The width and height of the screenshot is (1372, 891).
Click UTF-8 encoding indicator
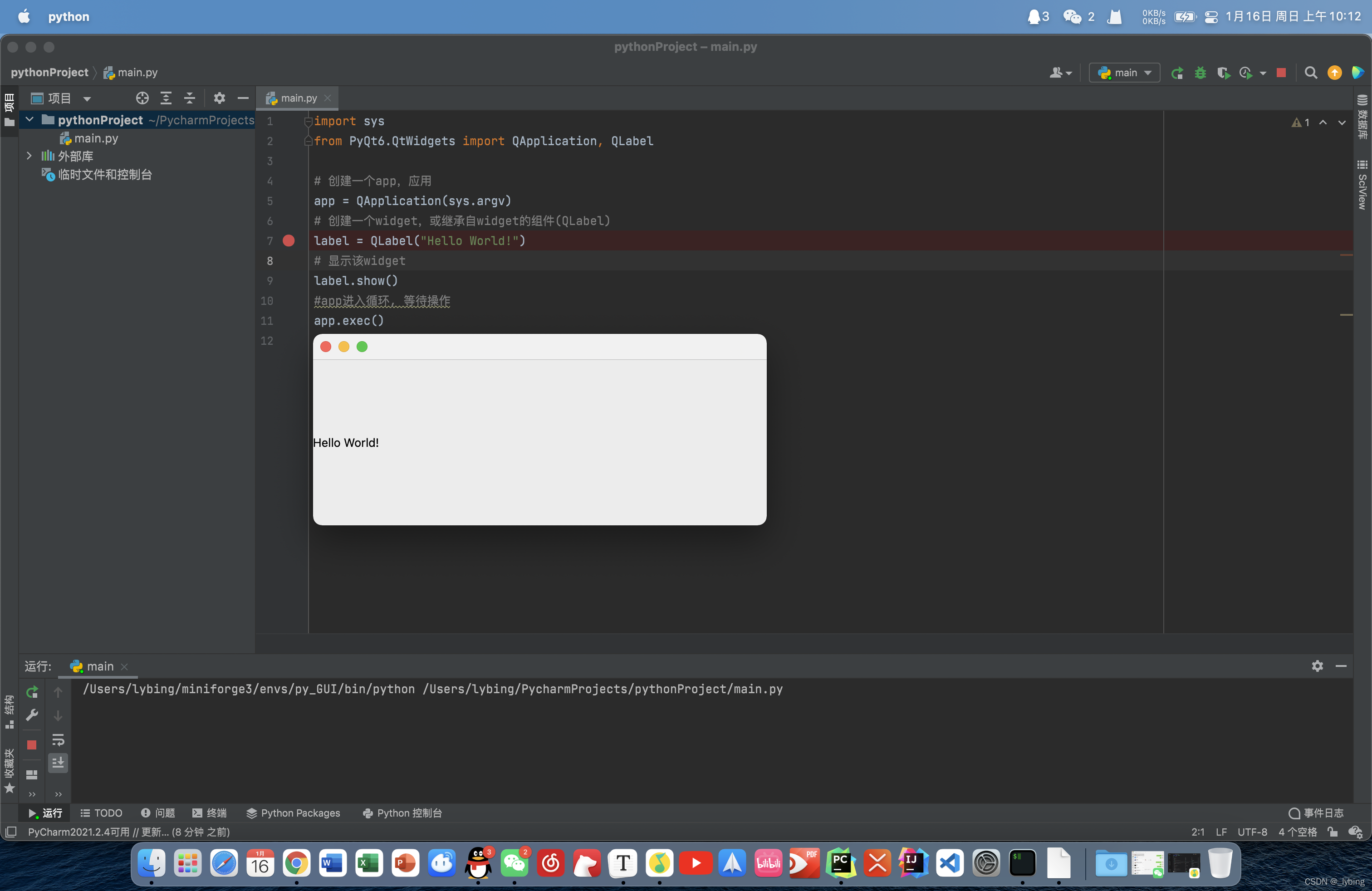[x=1252, y=832]
